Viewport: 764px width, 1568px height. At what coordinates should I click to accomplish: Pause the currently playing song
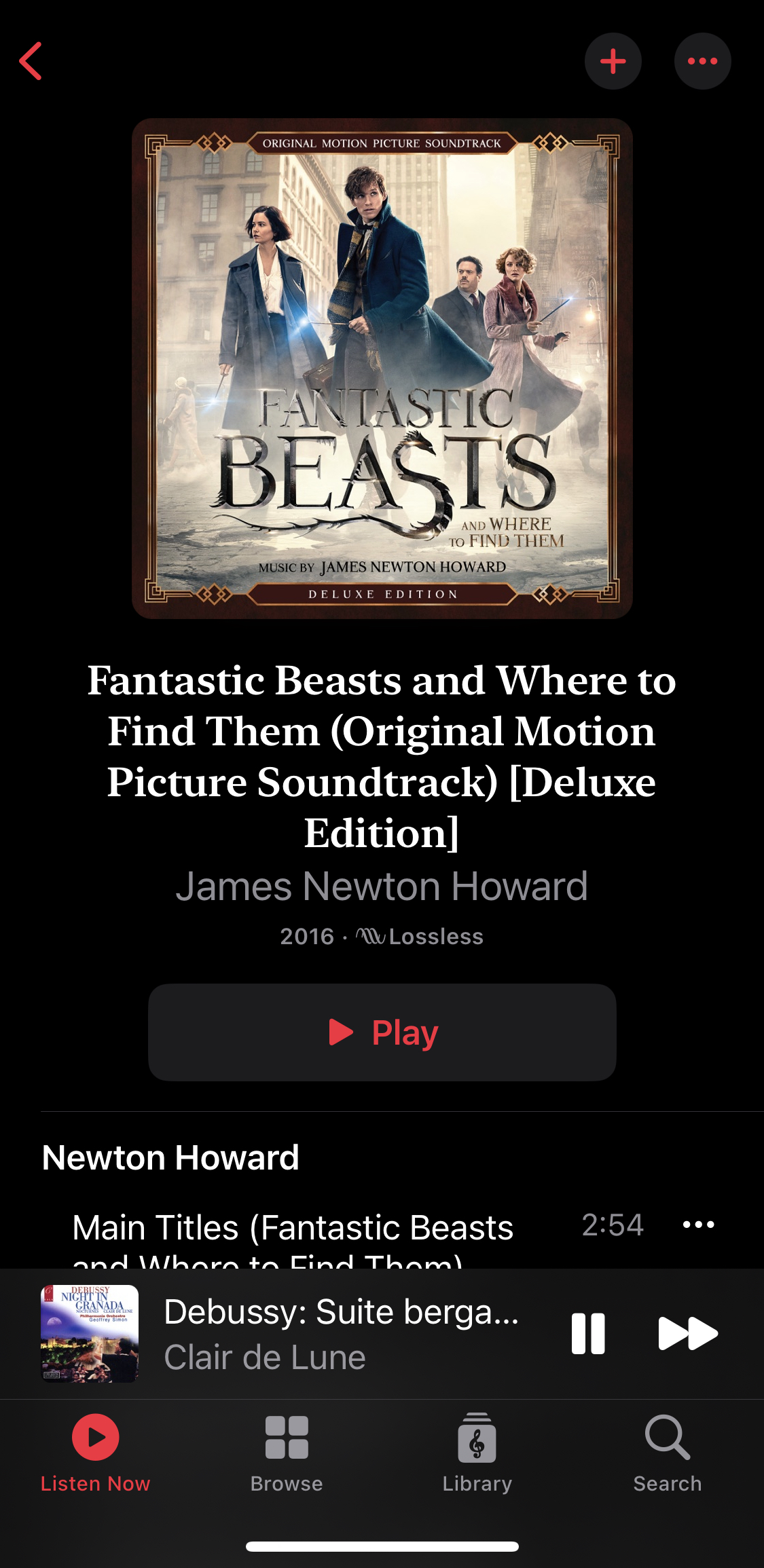588,1333
